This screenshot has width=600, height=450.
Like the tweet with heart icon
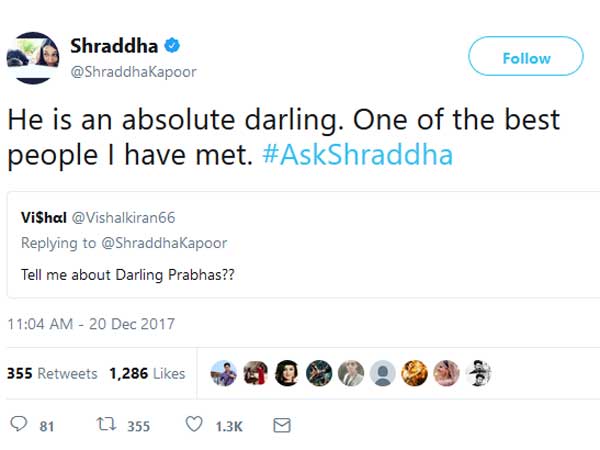pos(194,426)
